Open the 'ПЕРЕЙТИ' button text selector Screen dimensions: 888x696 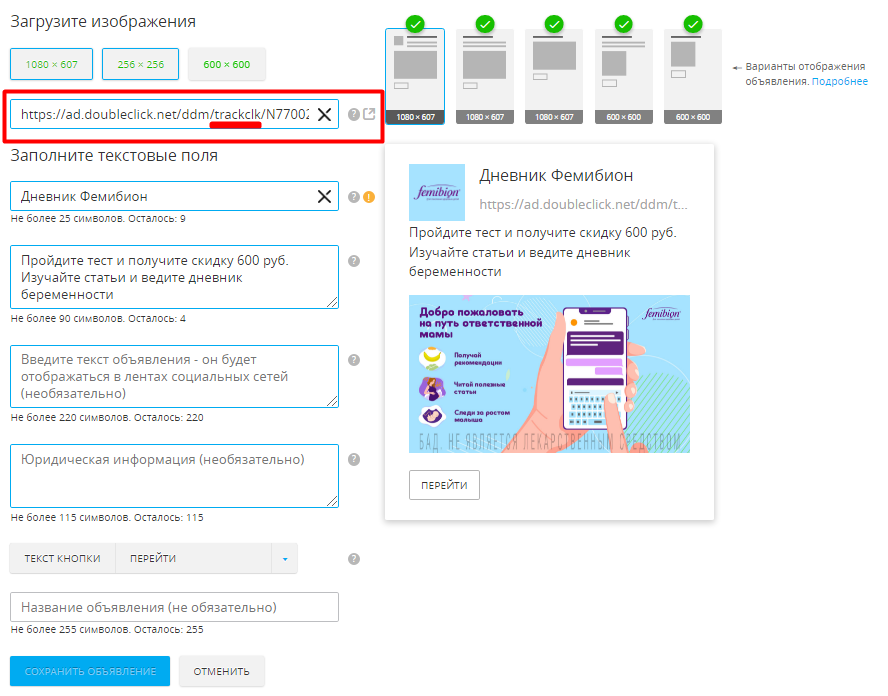pos(194,559)
